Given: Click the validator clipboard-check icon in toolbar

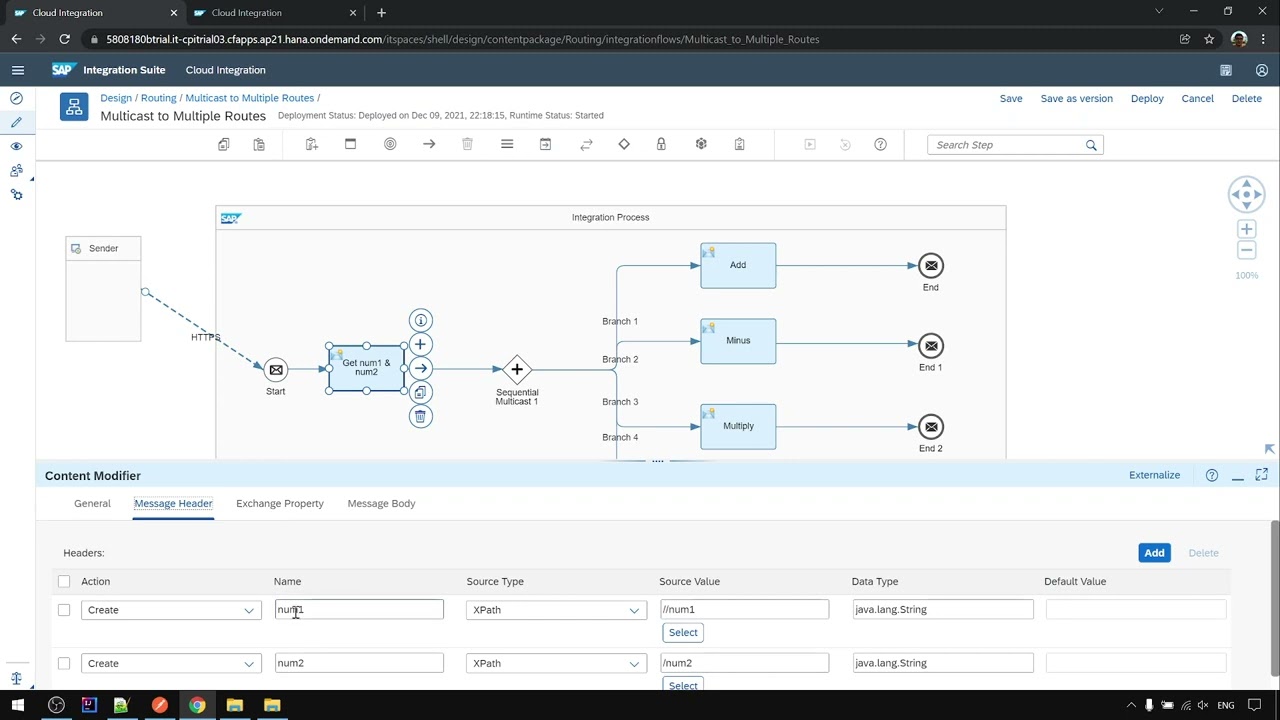Looking at the screenshot, I should click(x=739, y=145).
